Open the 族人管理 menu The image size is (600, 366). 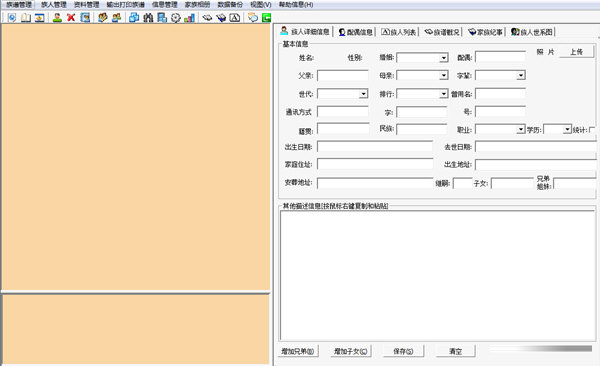[54, 5]
